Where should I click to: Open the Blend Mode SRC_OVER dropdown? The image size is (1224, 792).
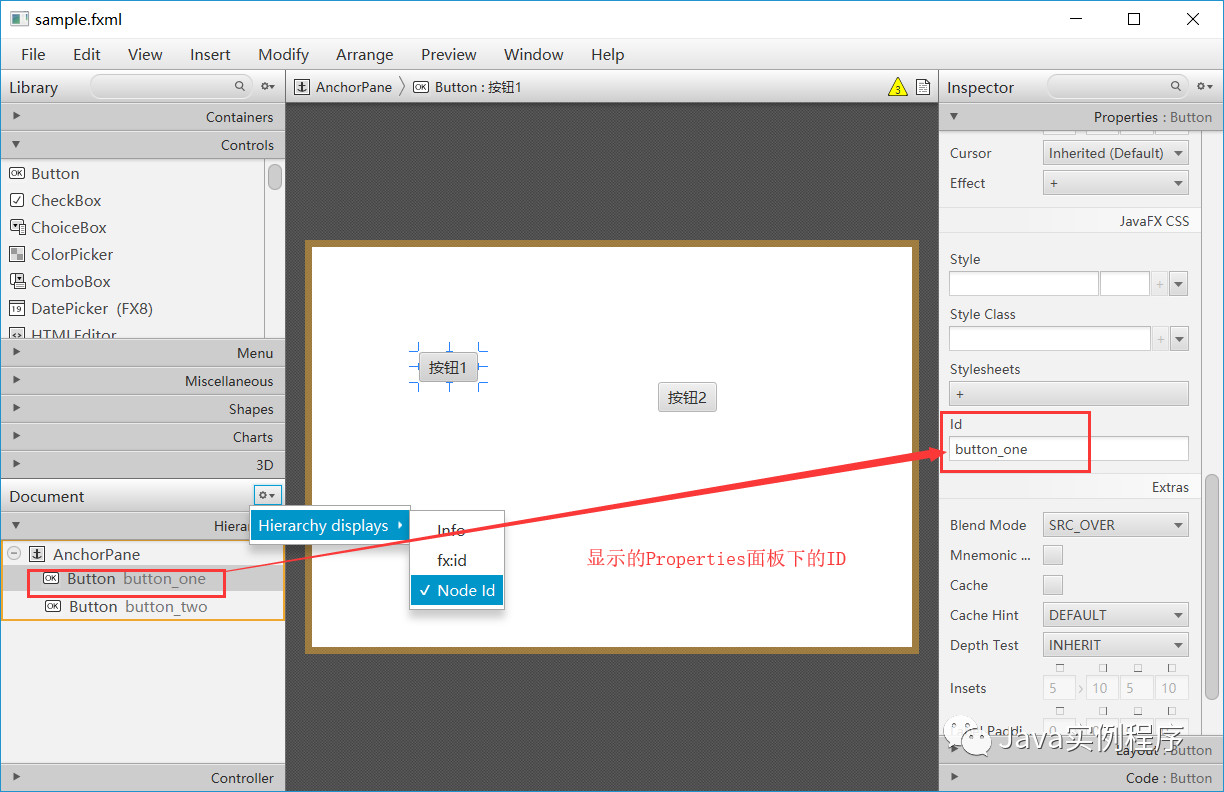pyautogui.click(x=1115, y=524)
